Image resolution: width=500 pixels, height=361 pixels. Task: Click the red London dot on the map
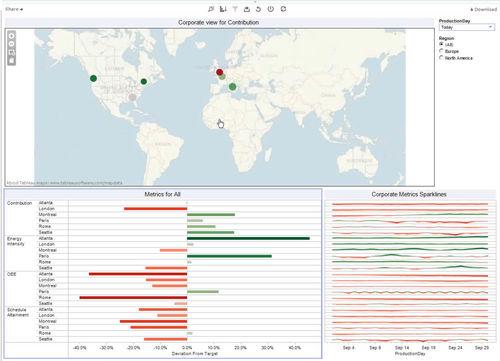point(219,72)
